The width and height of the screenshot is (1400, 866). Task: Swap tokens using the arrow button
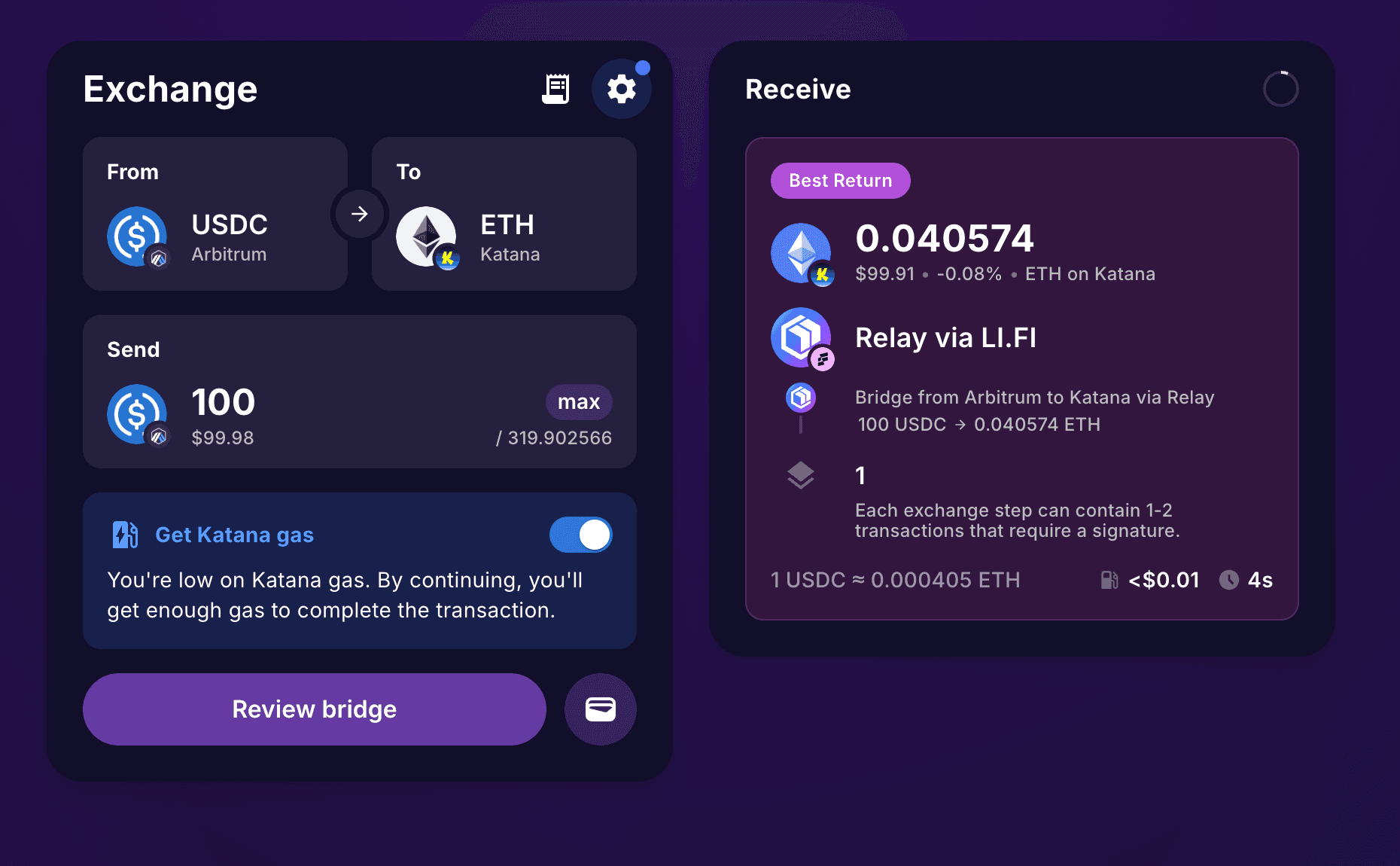pyautogui.click(x=360, y=214)
